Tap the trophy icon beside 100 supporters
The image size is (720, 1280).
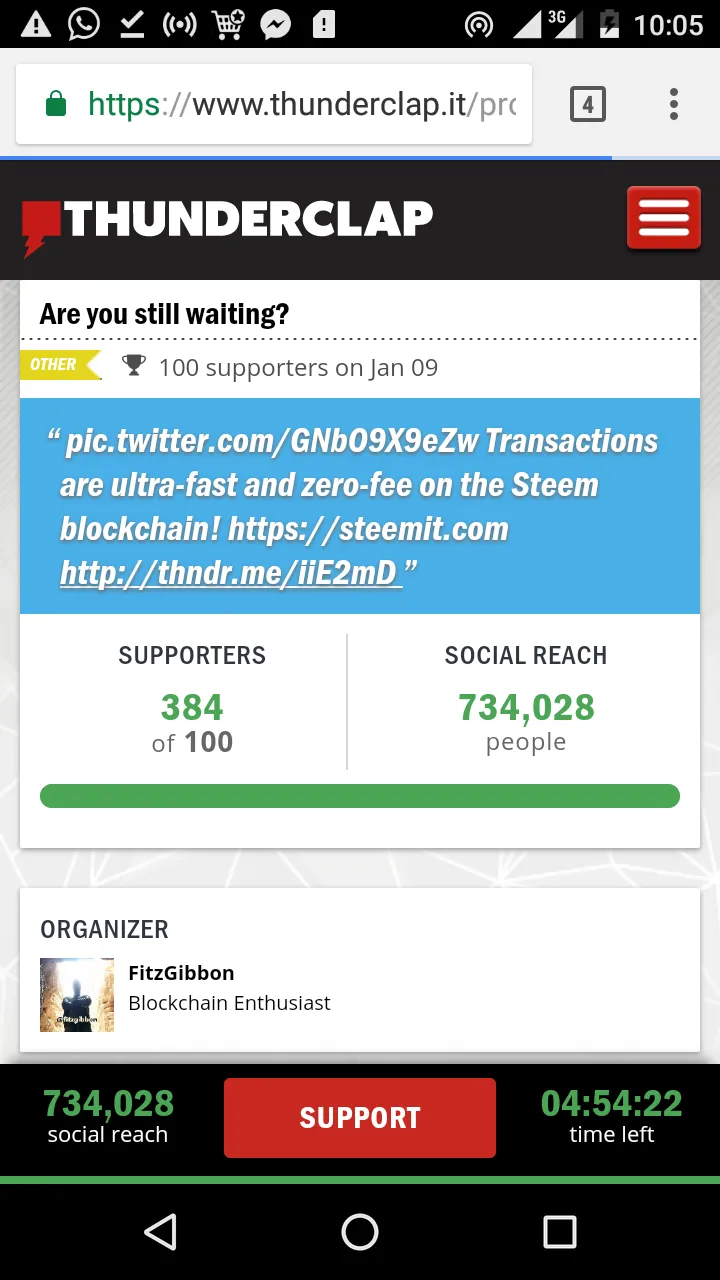coord(133,366)
